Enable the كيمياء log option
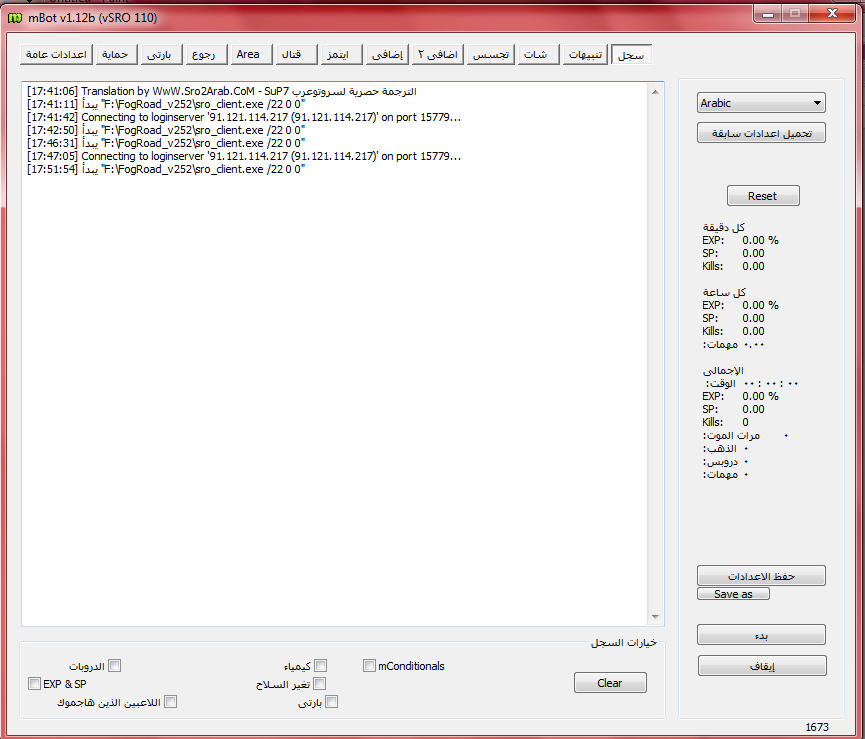This screenshot has height=739, width=865. point(321,666)
